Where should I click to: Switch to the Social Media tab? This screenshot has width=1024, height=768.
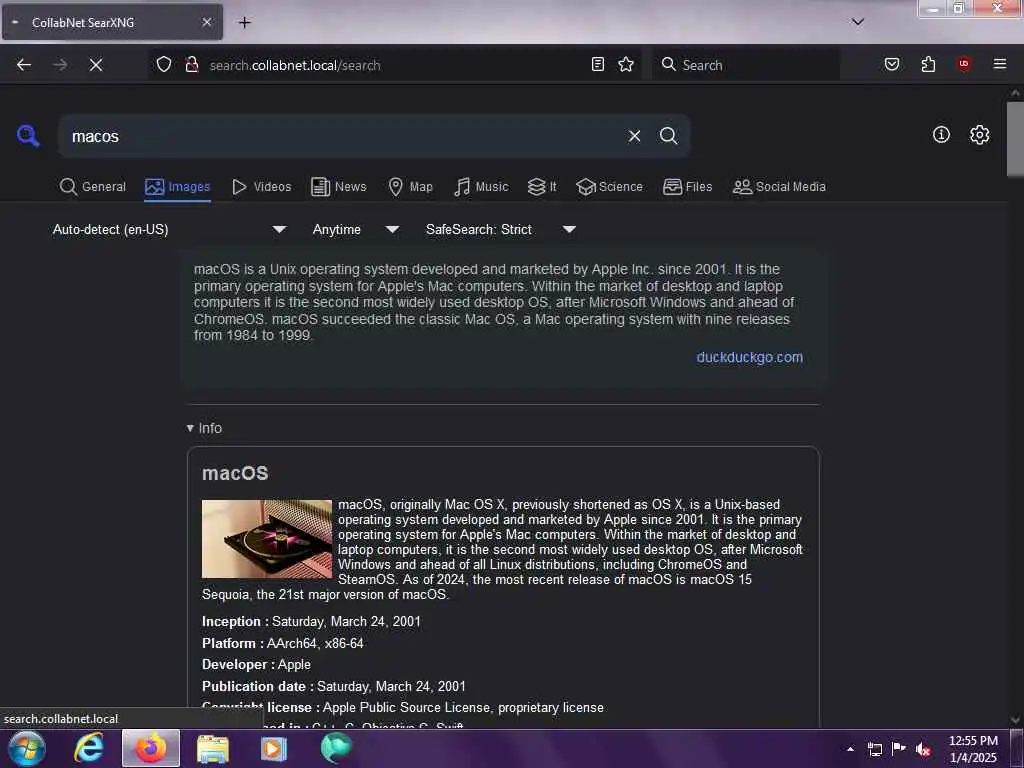[779, 187]
